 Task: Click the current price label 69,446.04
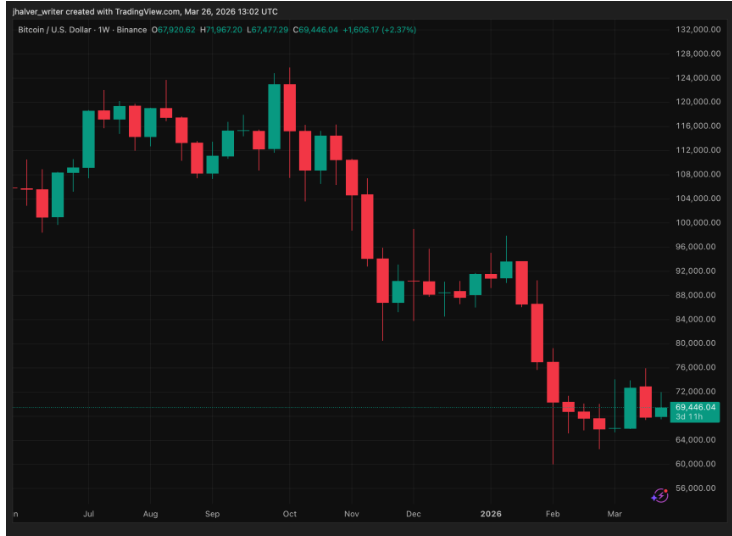click(x=695, y=407)
